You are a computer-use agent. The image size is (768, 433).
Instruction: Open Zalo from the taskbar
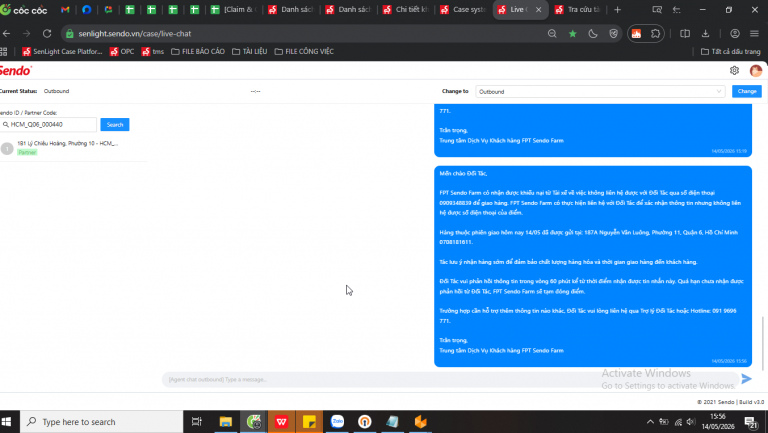point(337,422)
